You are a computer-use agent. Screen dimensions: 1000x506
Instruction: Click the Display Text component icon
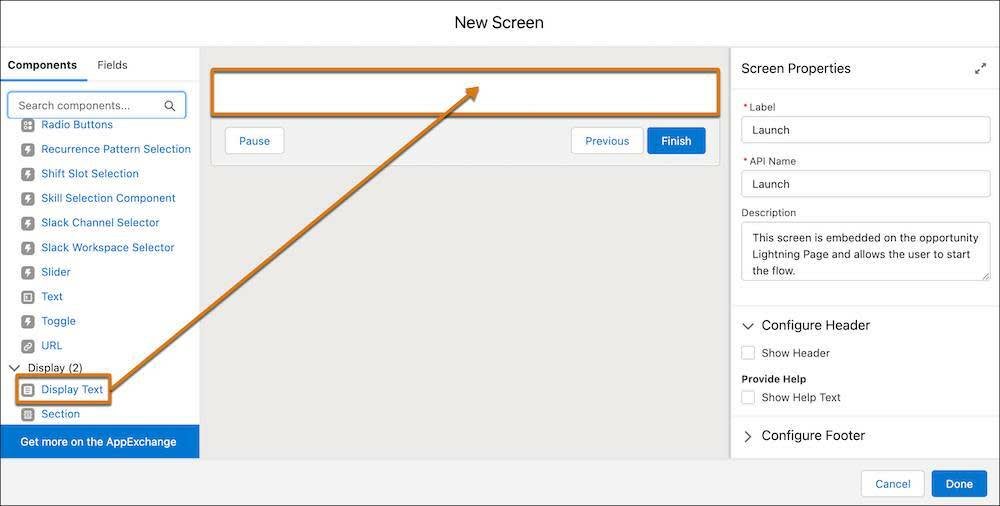click(x=27, y=390)
